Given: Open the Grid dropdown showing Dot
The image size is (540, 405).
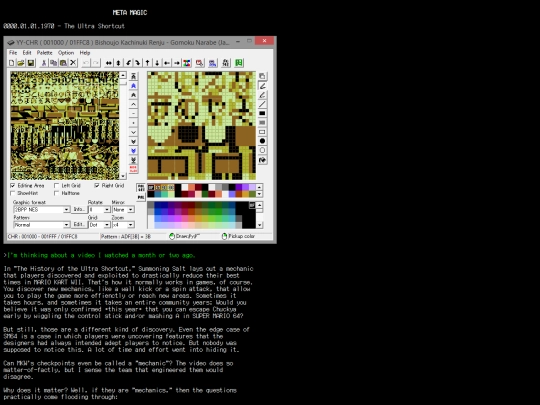Looking at the screenshot, I should [99, 225].
